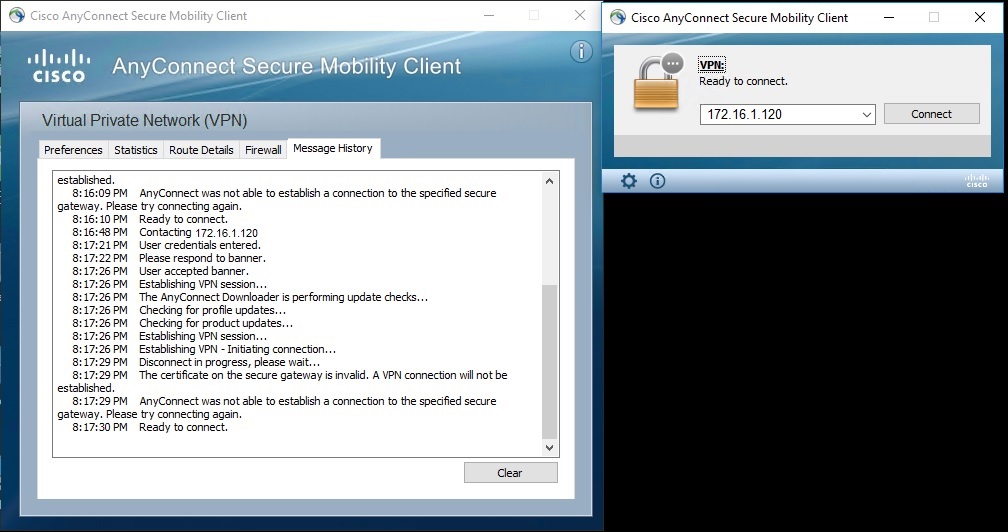
Task: Clear the message history log
Action: click(x=510, y=473)
